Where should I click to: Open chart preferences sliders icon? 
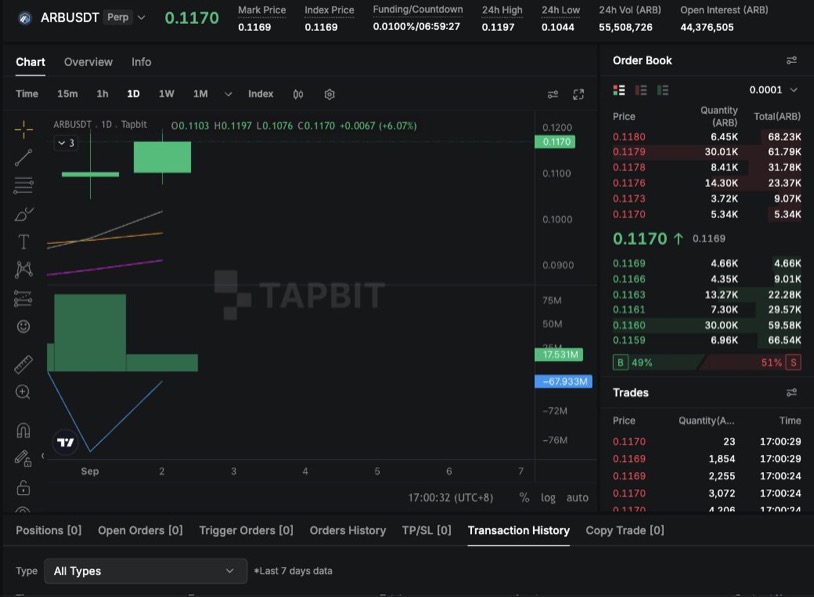[x=553, y=94]
